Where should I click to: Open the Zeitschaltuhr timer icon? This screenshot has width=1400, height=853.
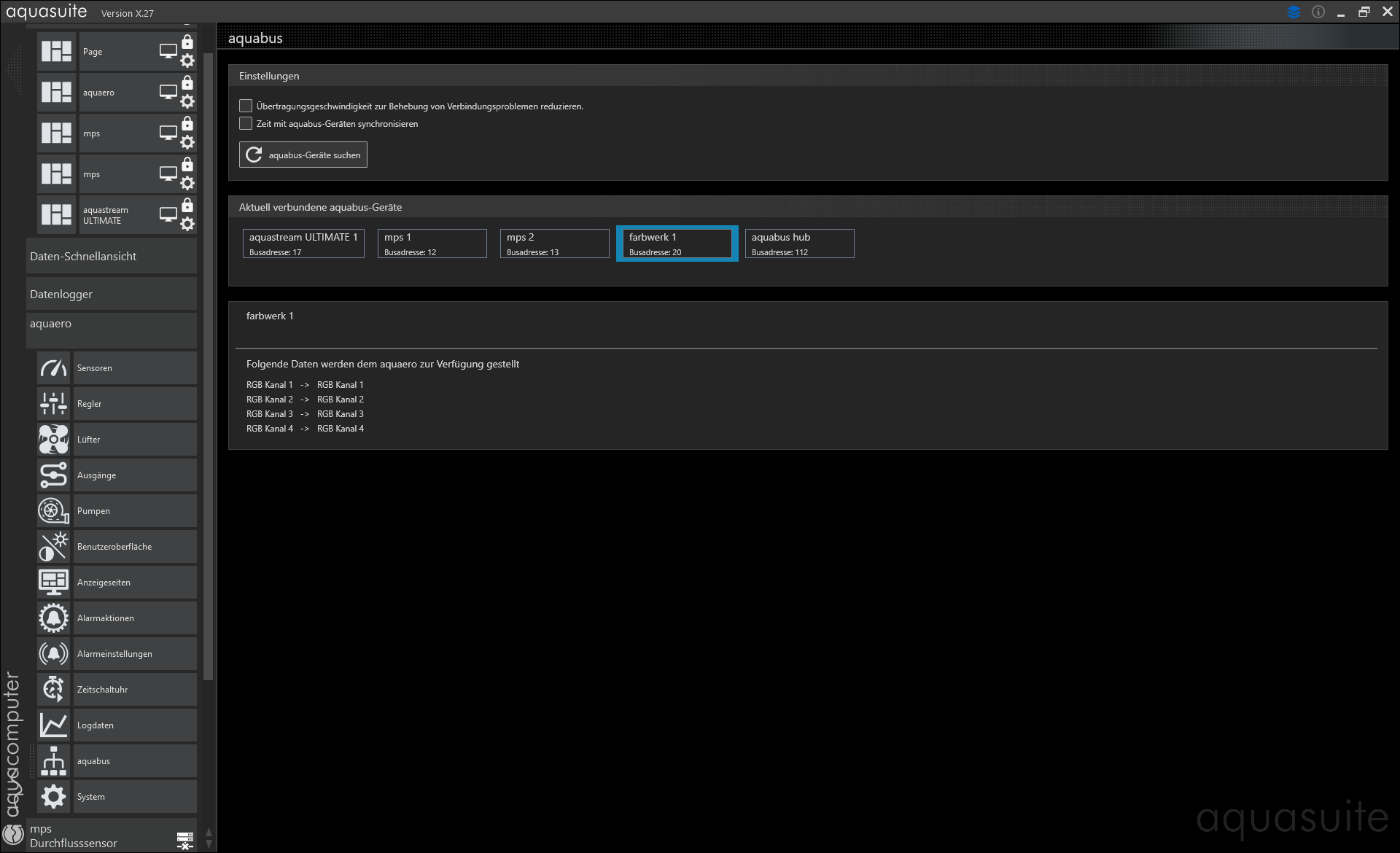(x=53, y=690)
